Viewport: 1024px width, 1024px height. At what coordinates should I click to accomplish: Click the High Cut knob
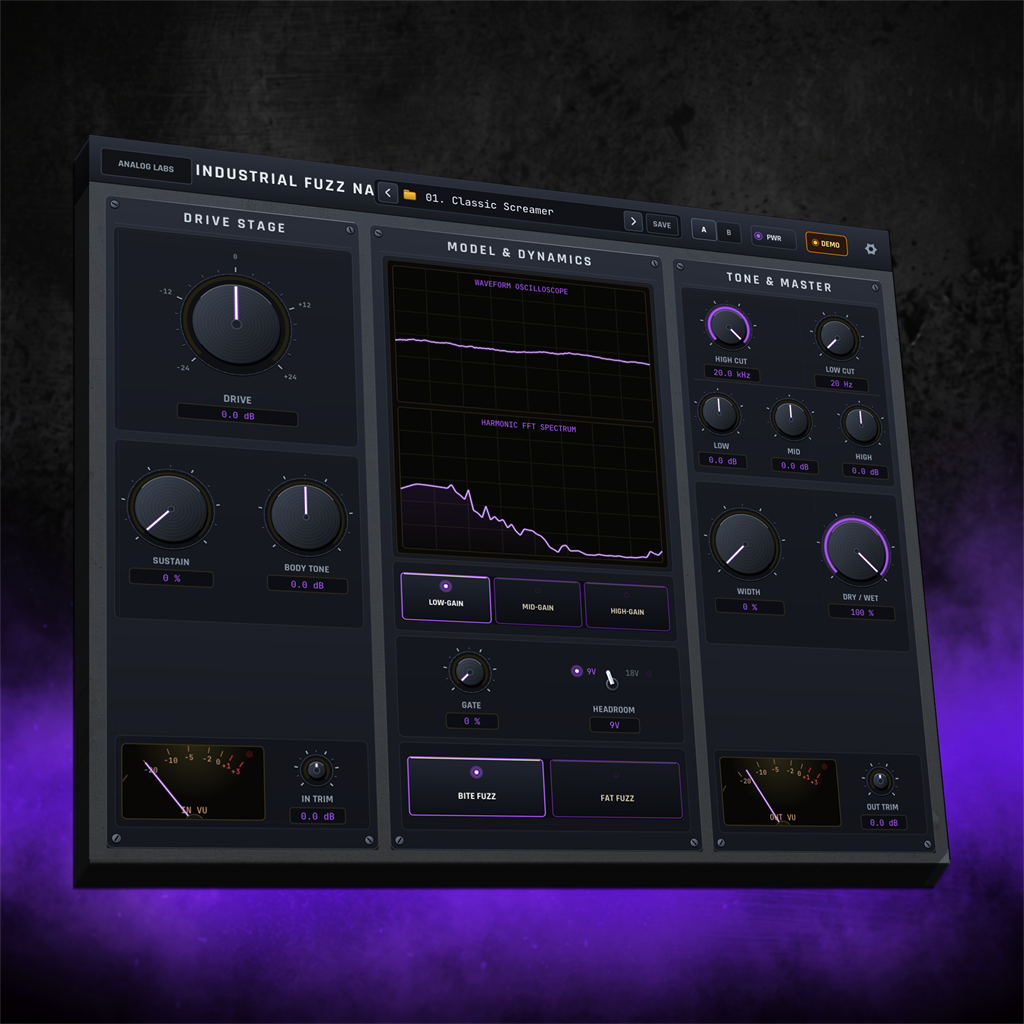pos(729,328)
